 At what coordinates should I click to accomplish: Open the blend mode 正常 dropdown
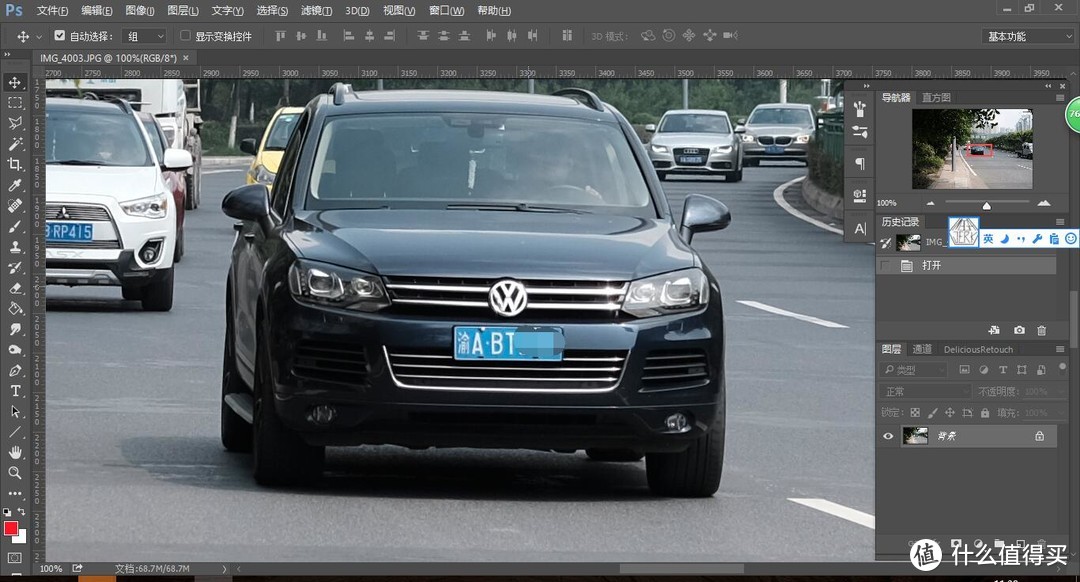click(x=926, y=391)
